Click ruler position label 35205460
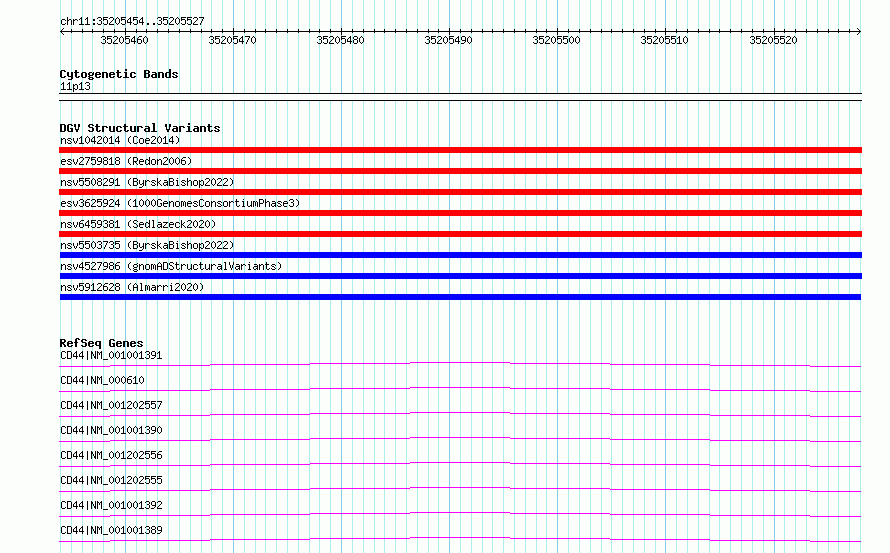 124,40
